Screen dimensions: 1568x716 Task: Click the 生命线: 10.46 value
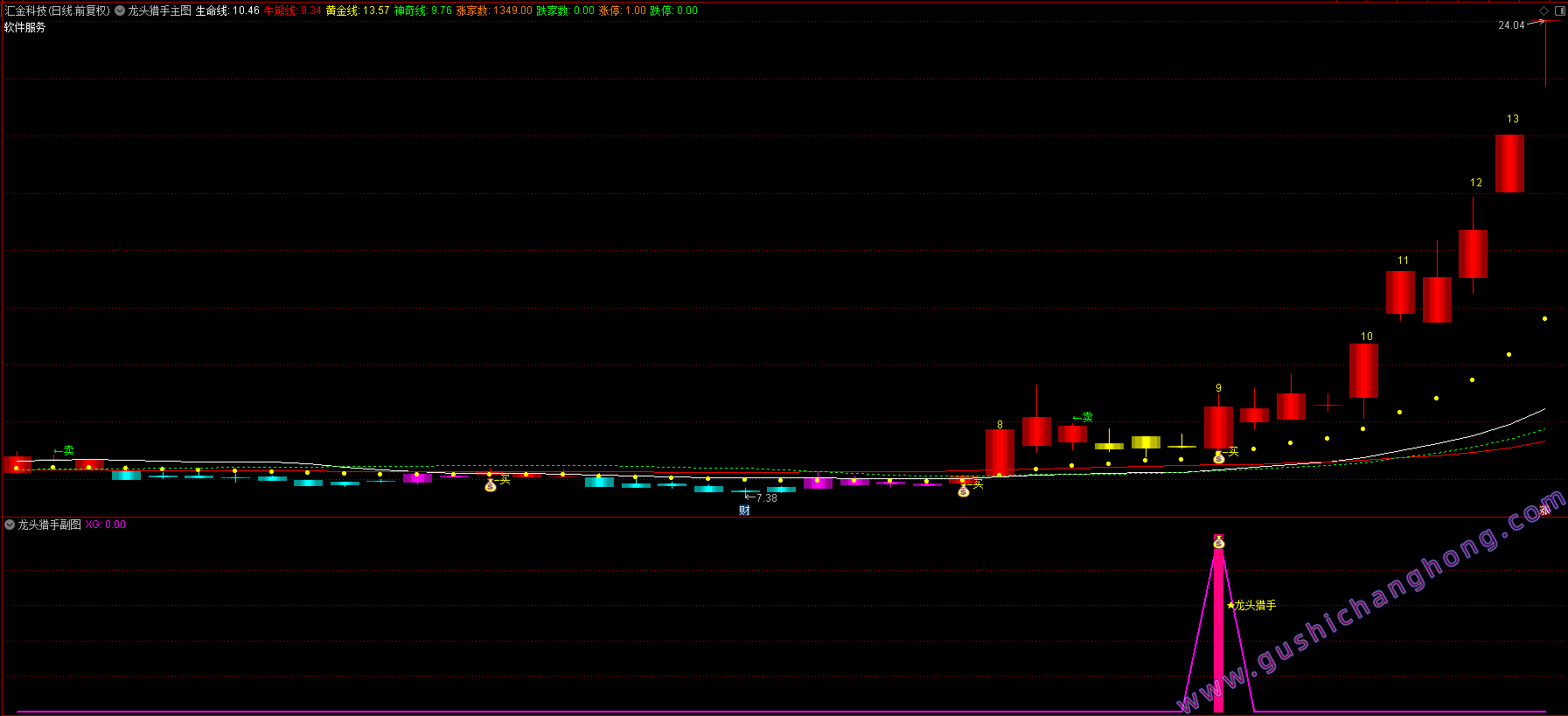[227, 10]
